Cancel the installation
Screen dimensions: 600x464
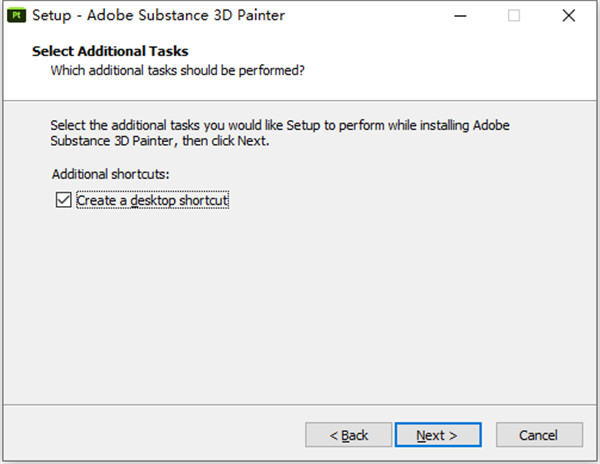click(539, 435)
